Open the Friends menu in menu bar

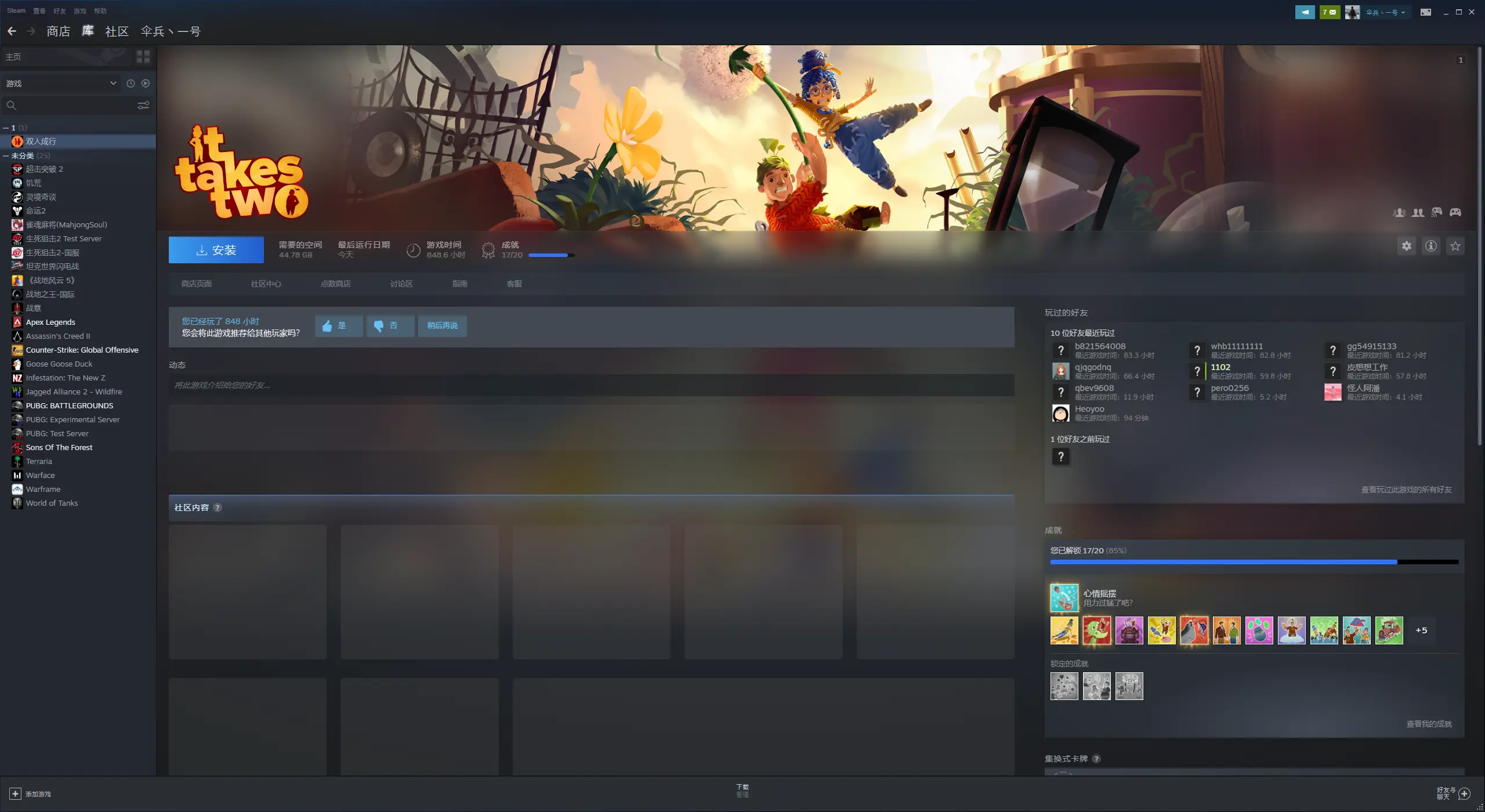coord(60,11)
